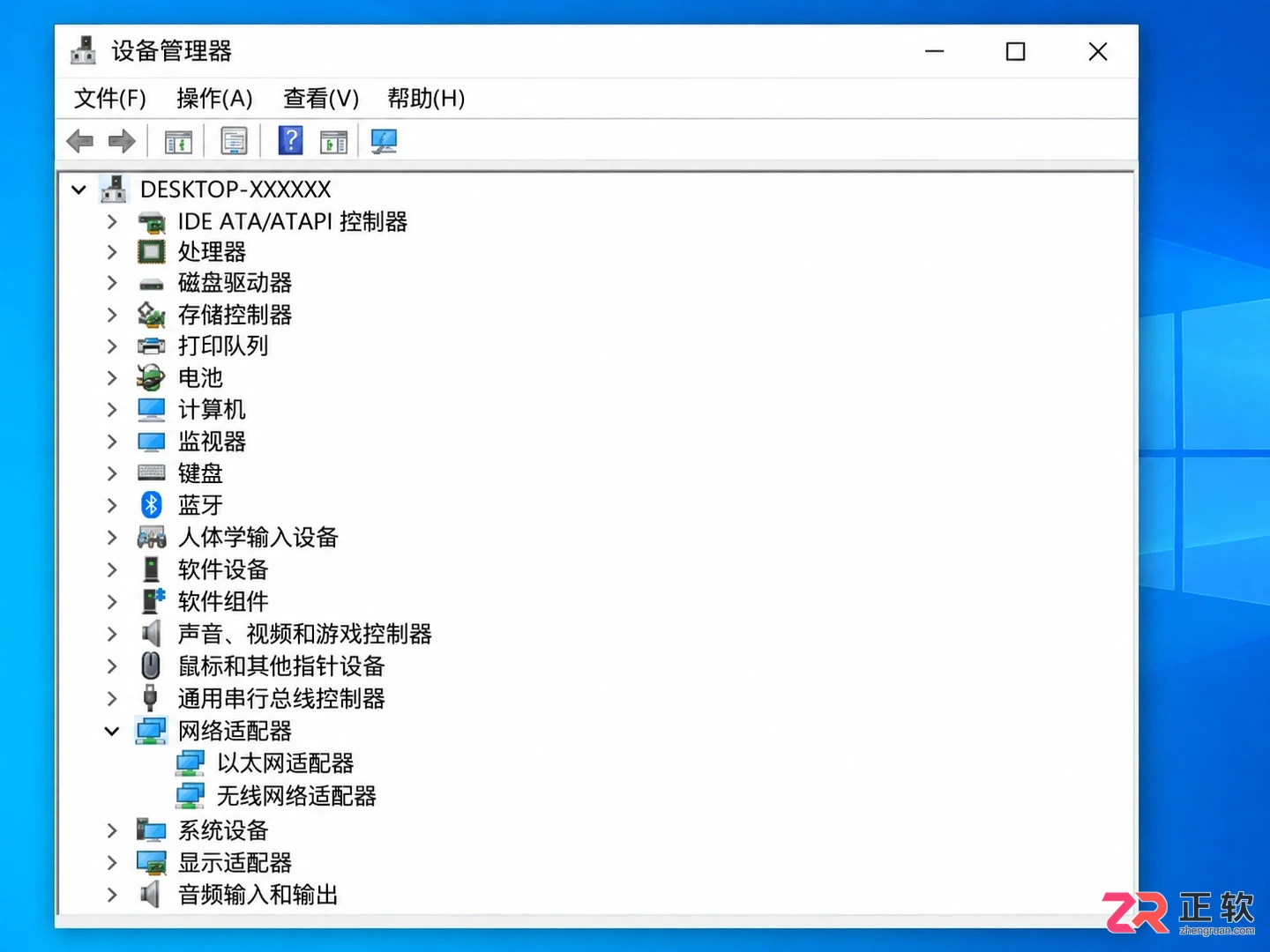Open the 查看(V) menu
1270x952 pixels.
click(321, 99)
